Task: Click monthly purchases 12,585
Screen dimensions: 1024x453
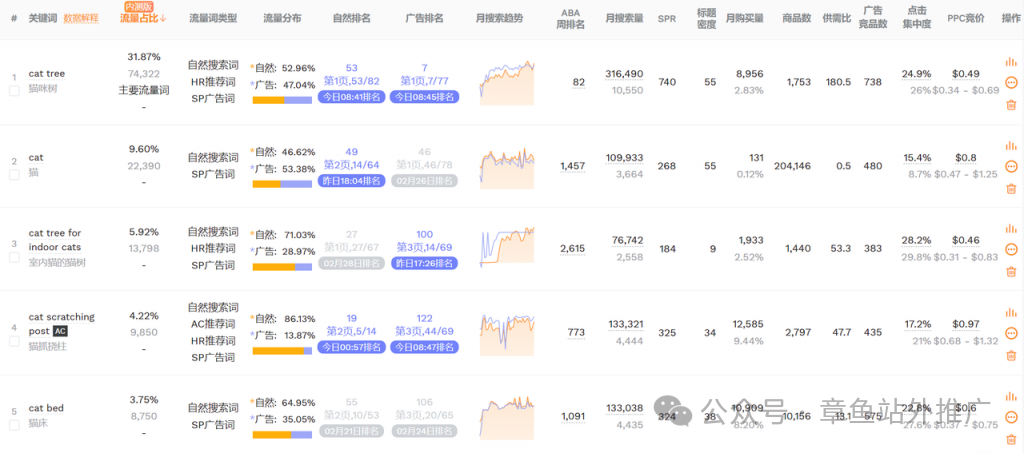Action: (748, 324)
